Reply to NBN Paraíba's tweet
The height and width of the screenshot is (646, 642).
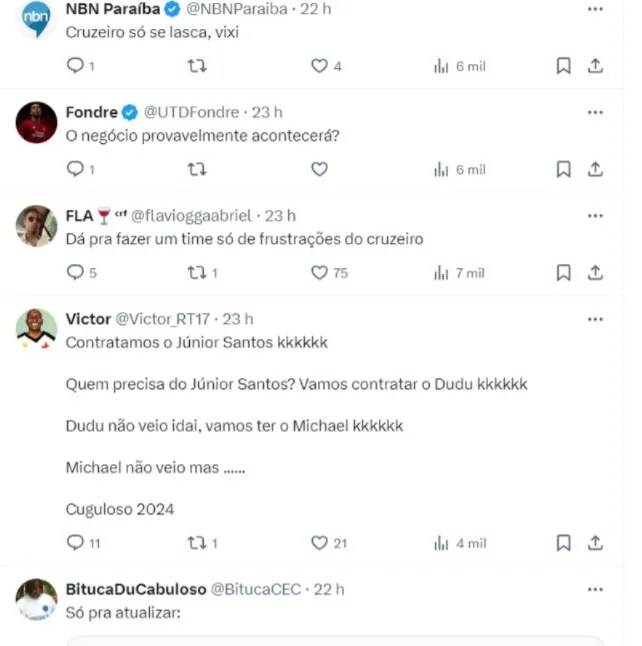click(76, 66)
